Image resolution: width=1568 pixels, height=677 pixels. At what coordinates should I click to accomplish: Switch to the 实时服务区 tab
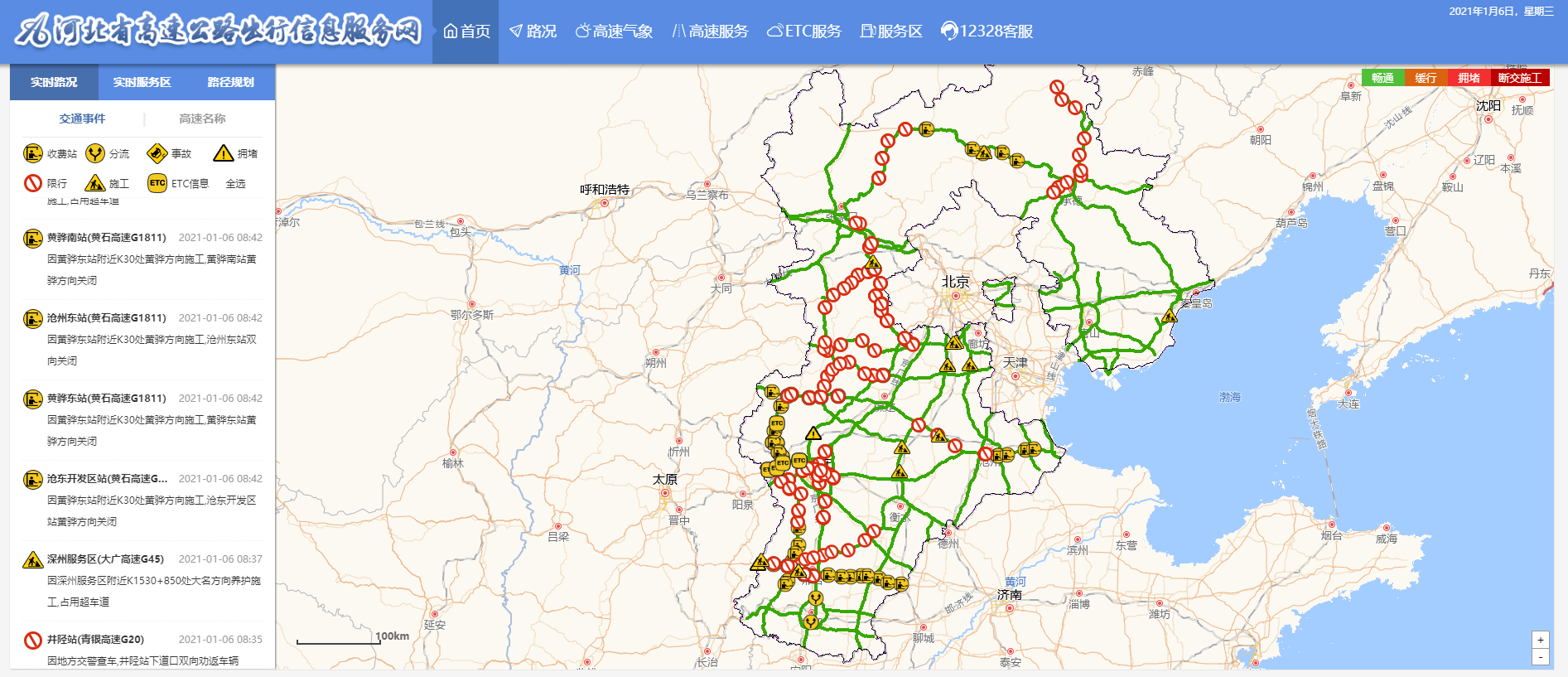[x=142, y=82]
